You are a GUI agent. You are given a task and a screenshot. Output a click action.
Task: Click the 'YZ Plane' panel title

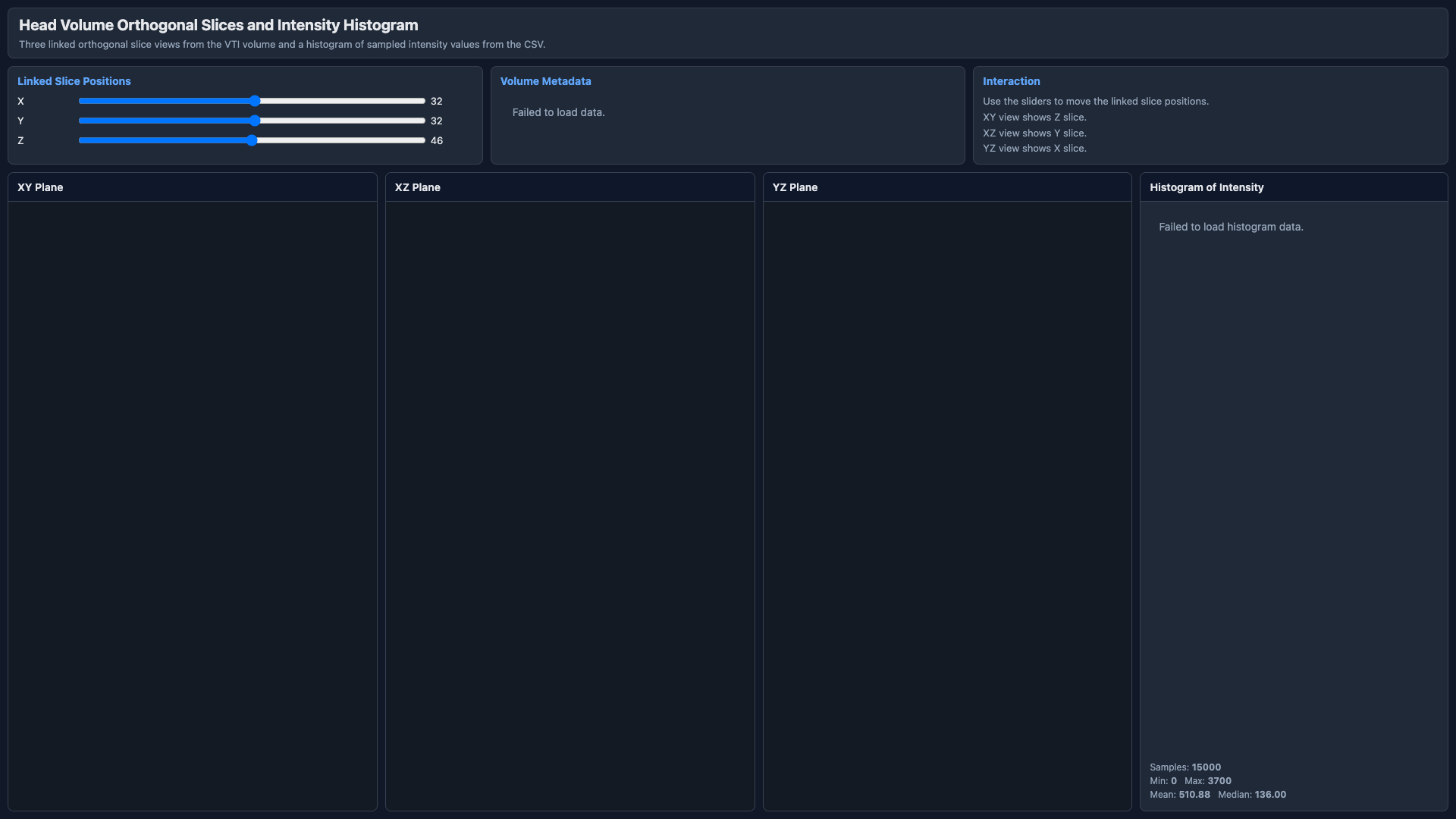pos(795,187)
